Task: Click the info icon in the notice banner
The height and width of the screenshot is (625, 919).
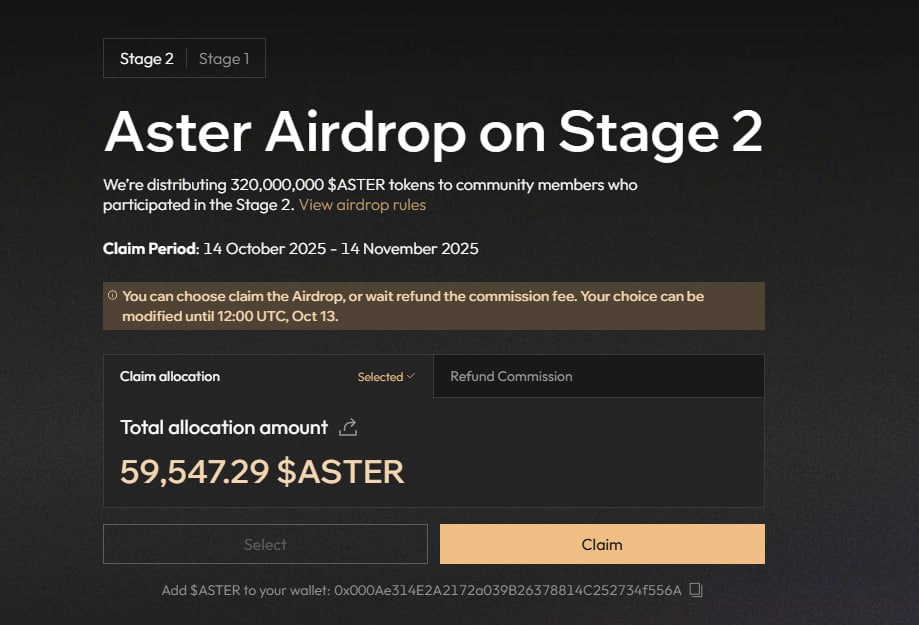Action: coord(112,296)
